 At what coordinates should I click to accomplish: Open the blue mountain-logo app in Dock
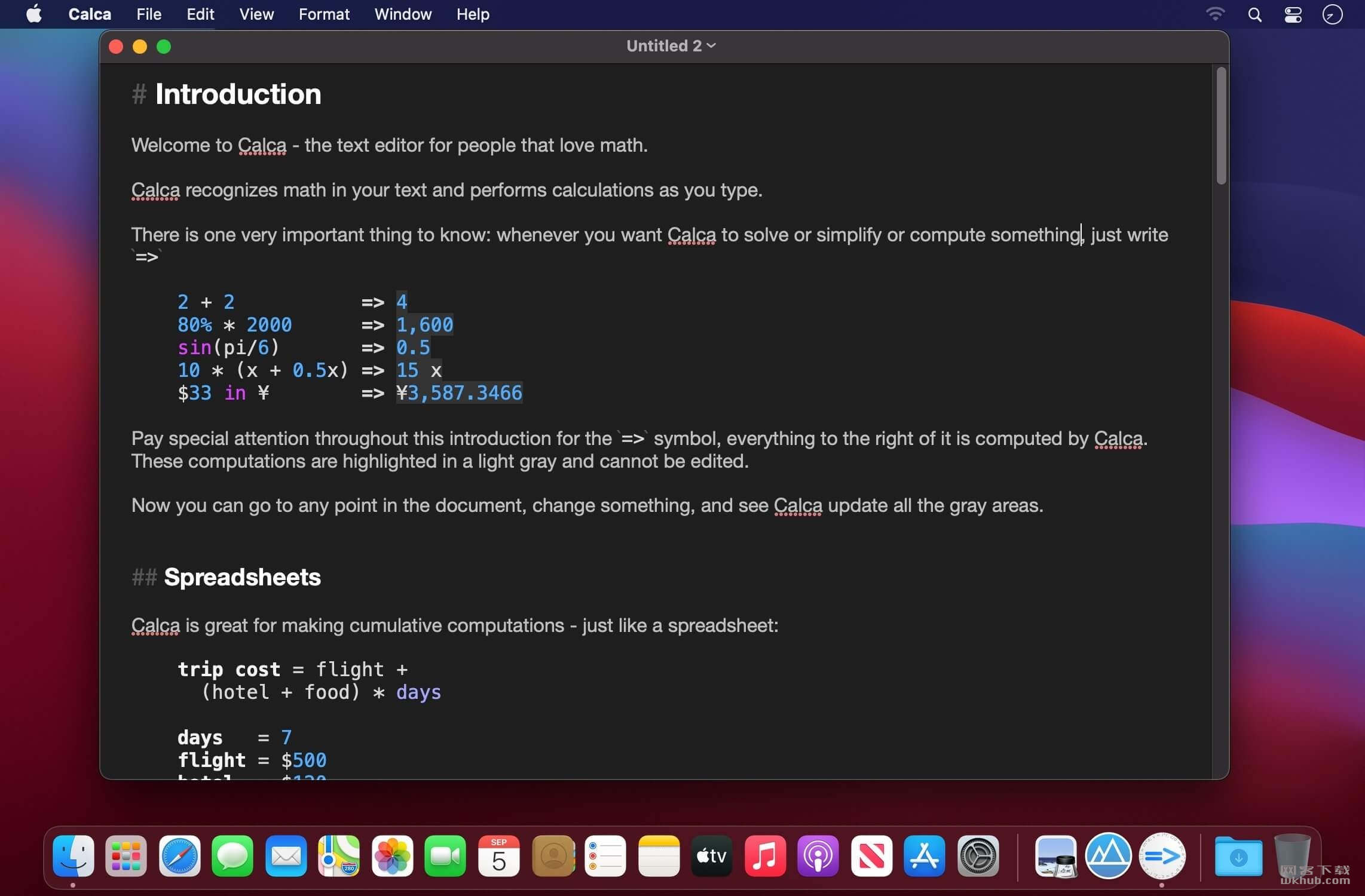coord(1109,856)
